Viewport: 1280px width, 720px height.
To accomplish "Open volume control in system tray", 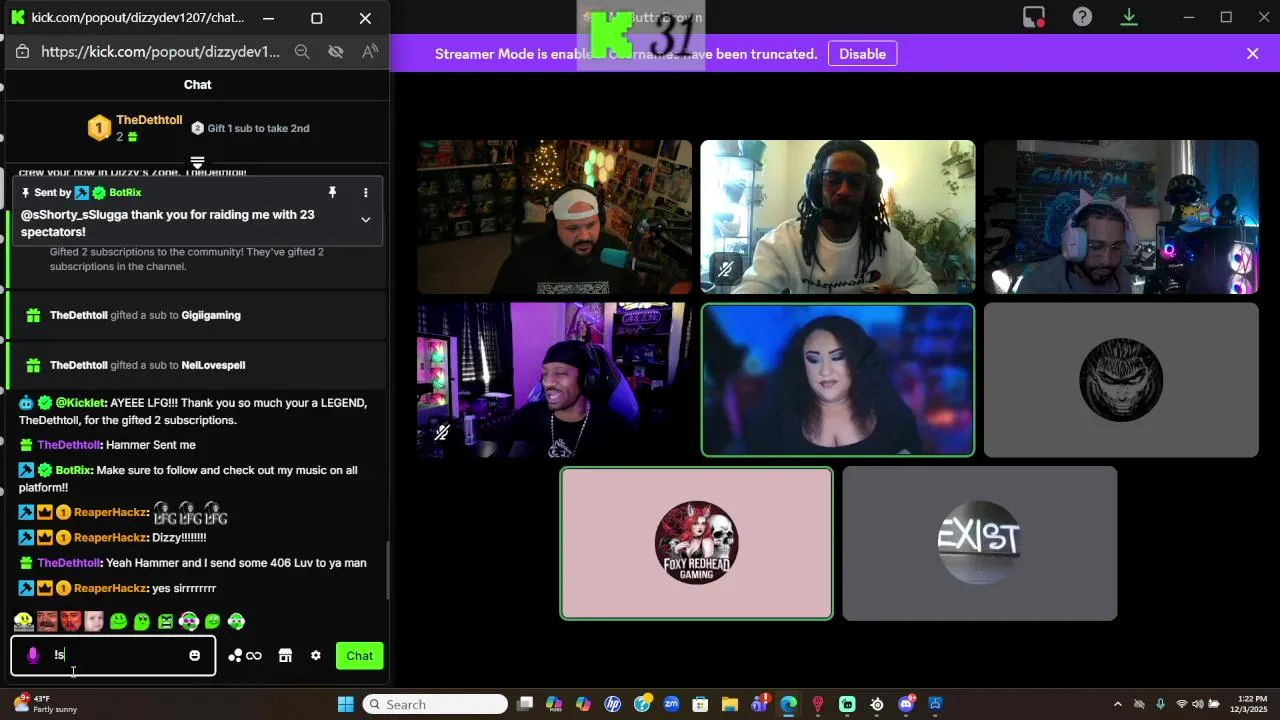I will (1198, 704).
